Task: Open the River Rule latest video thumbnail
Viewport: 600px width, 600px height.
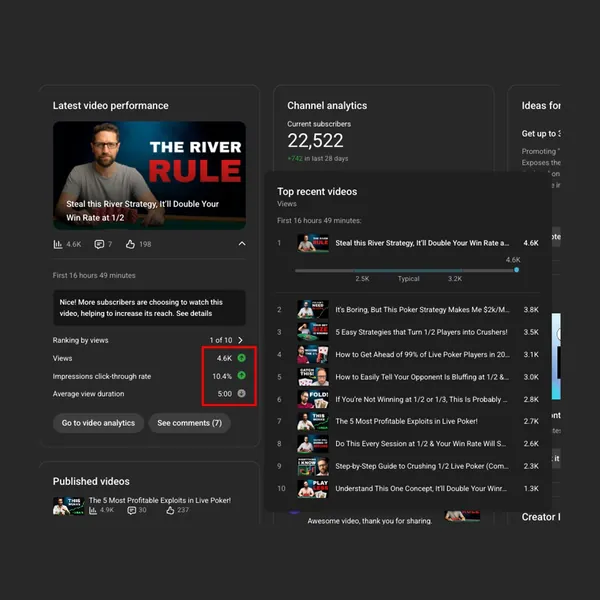Action: click(149, 176)
